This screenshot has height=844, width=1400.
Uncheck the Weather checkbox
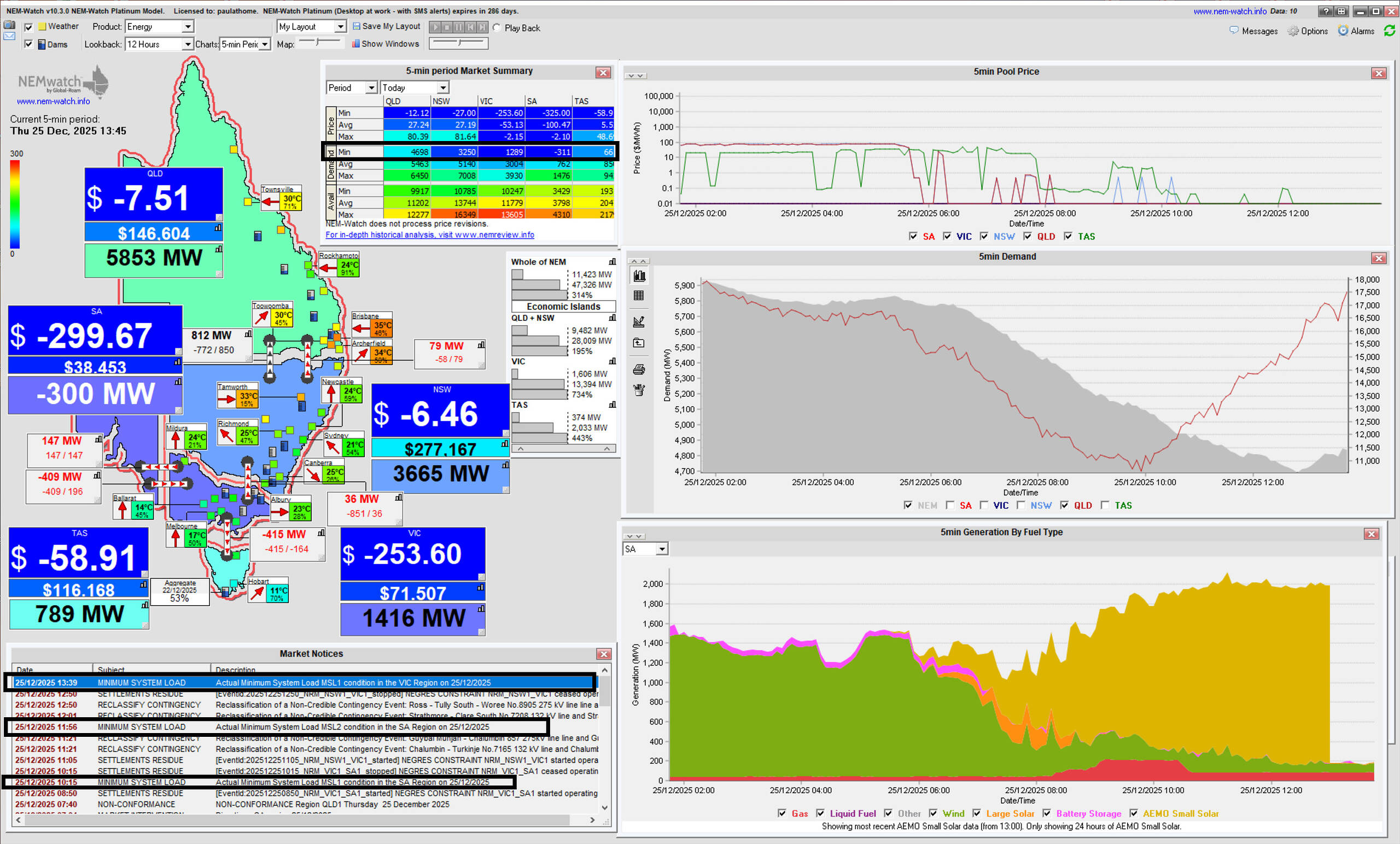pos(28,27)
